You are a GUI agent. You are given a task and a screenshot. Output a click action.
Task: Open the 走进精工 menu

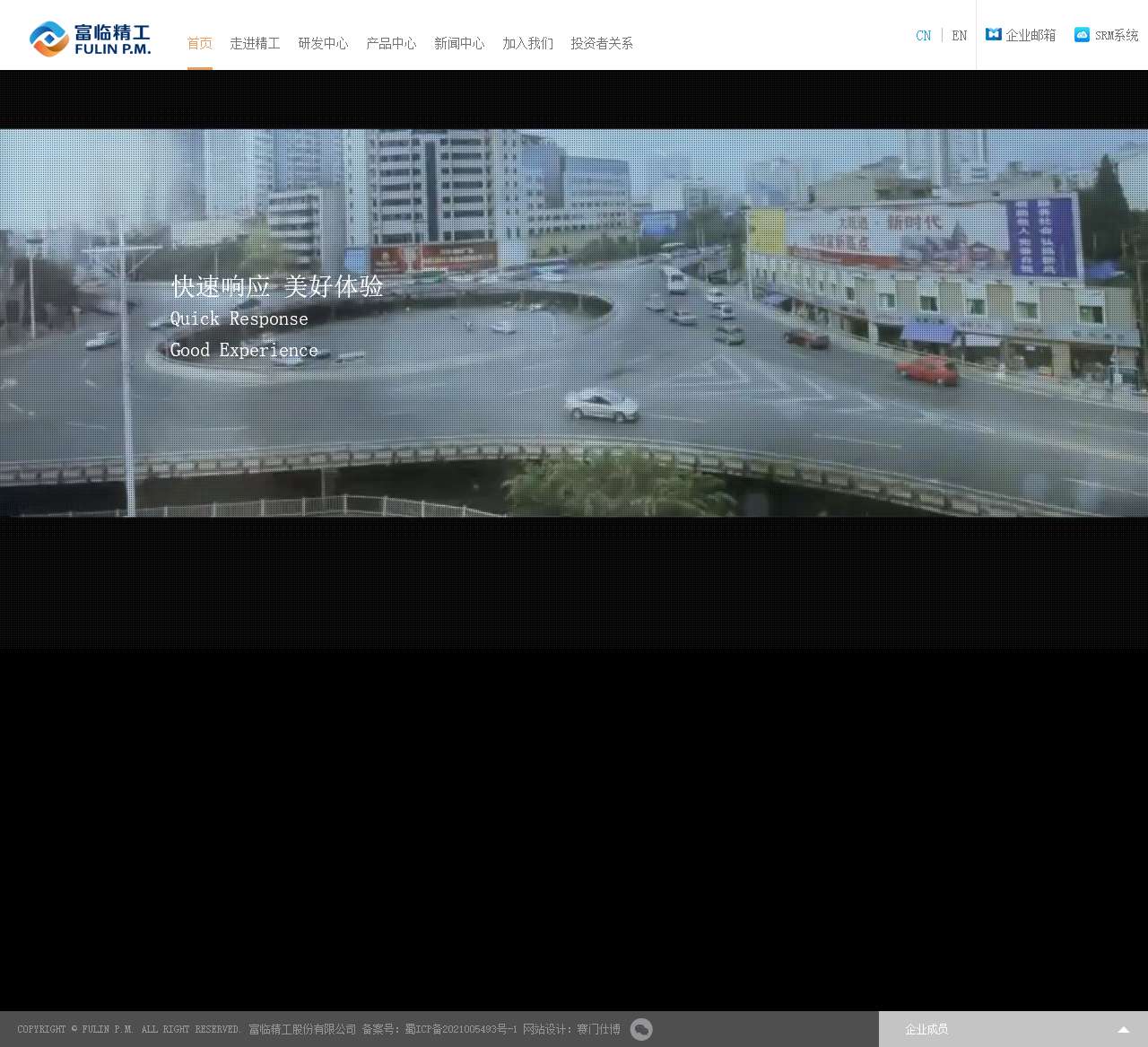pyautogui.click(x=255, y=43)
